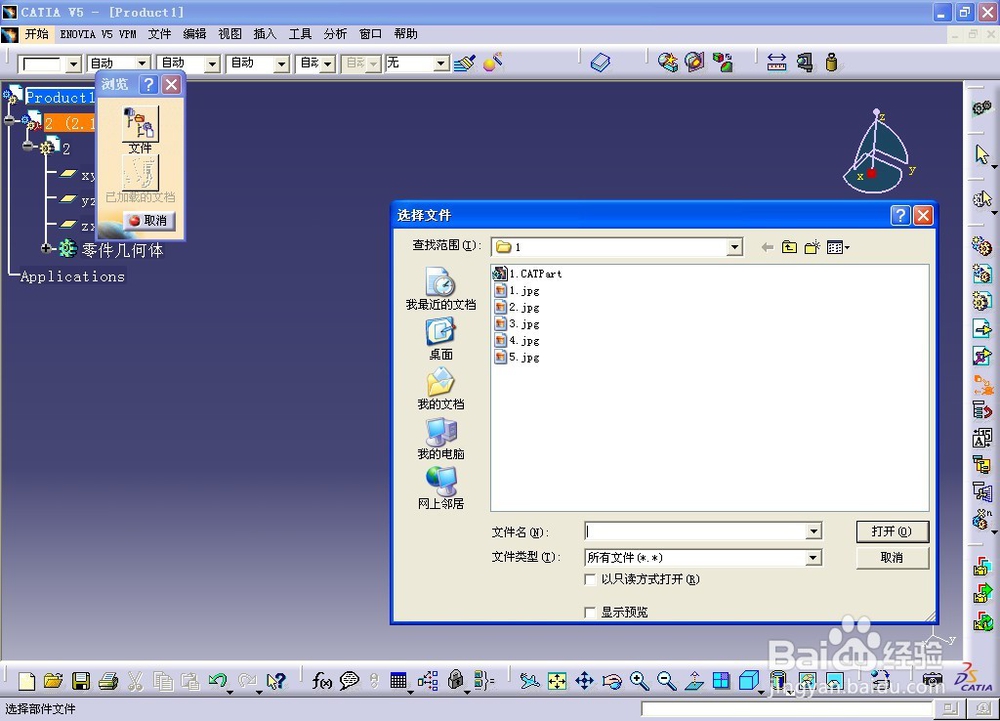The image size is (1000, 721).
Task: Click the Save floppy disk icon
Action: pyautogui.click(x=81, y=681)
